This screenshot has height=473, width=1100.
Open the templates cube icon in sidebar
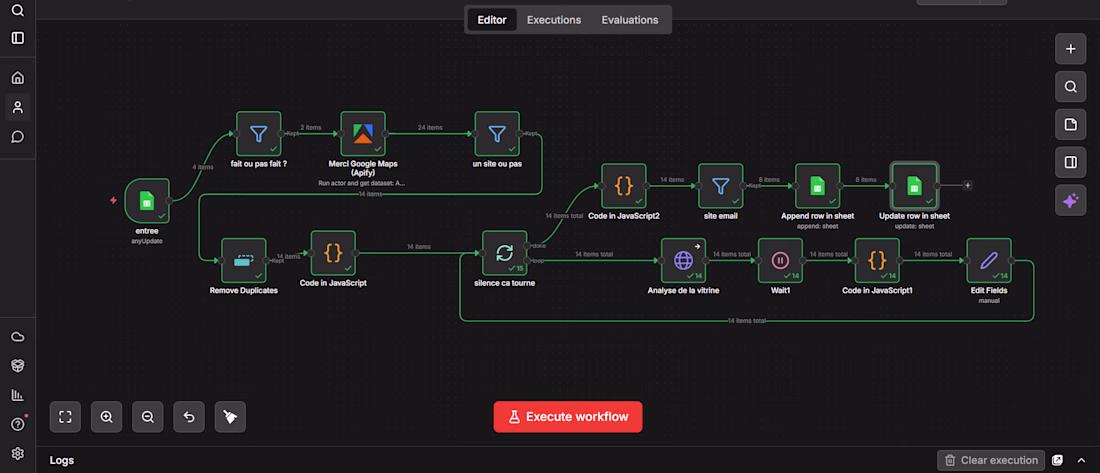[18, 366]
